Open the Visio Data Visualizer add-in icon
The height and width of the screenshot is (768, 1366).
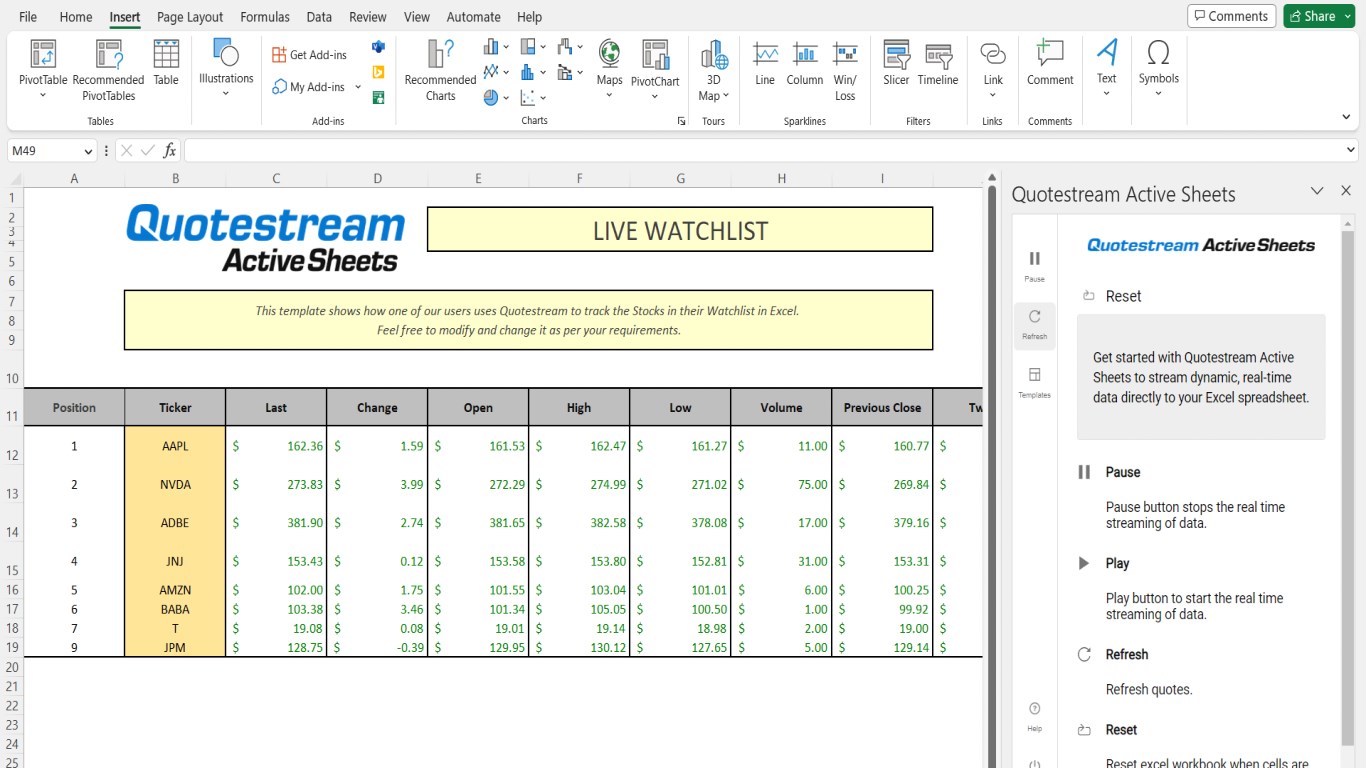378,47
